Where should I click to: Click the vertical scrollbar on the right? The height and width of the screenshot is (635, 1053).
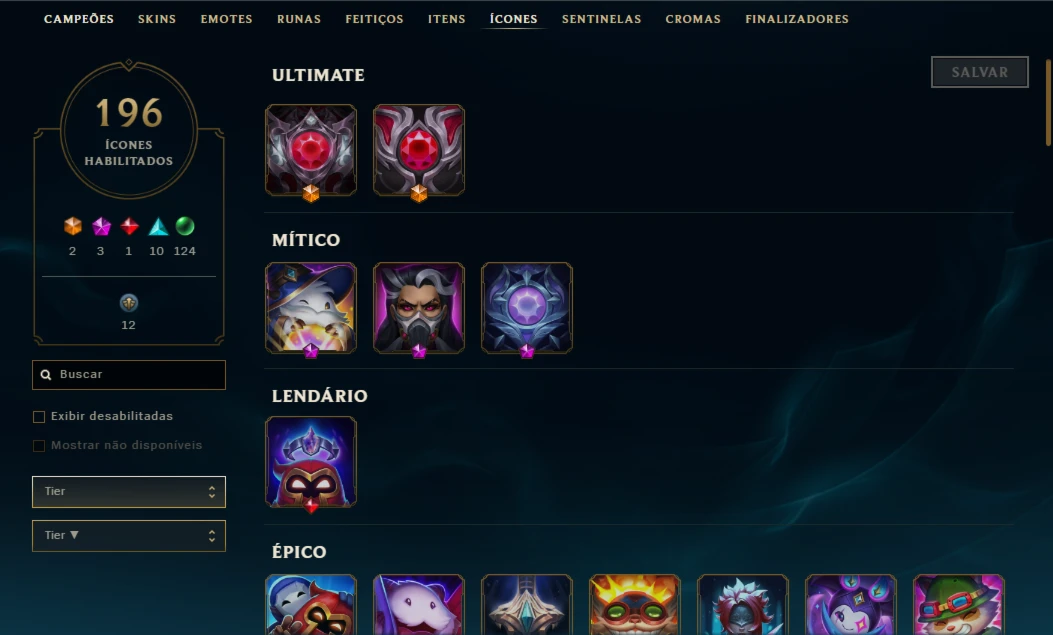click(x=1048, y=103)
